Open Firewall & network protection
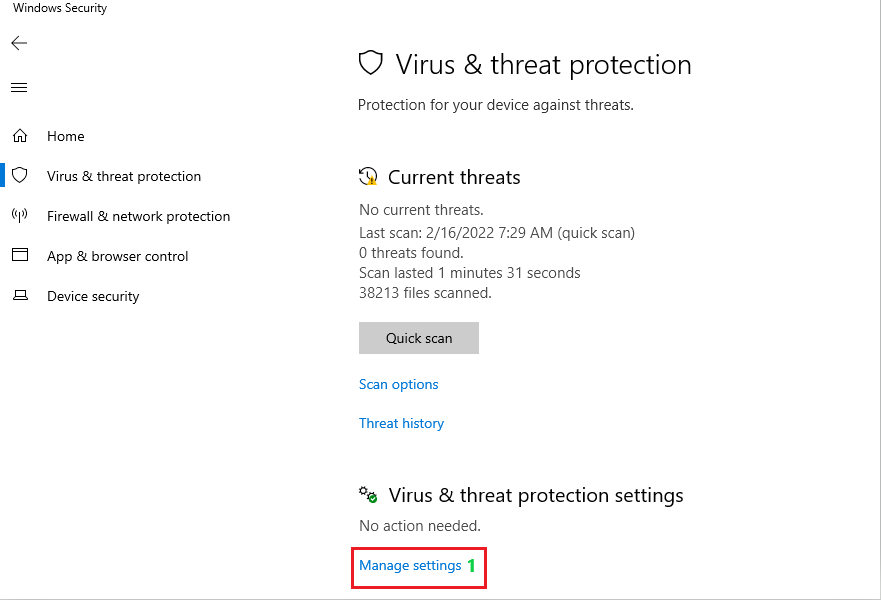The image size is (881, 600). click(139, 216)
